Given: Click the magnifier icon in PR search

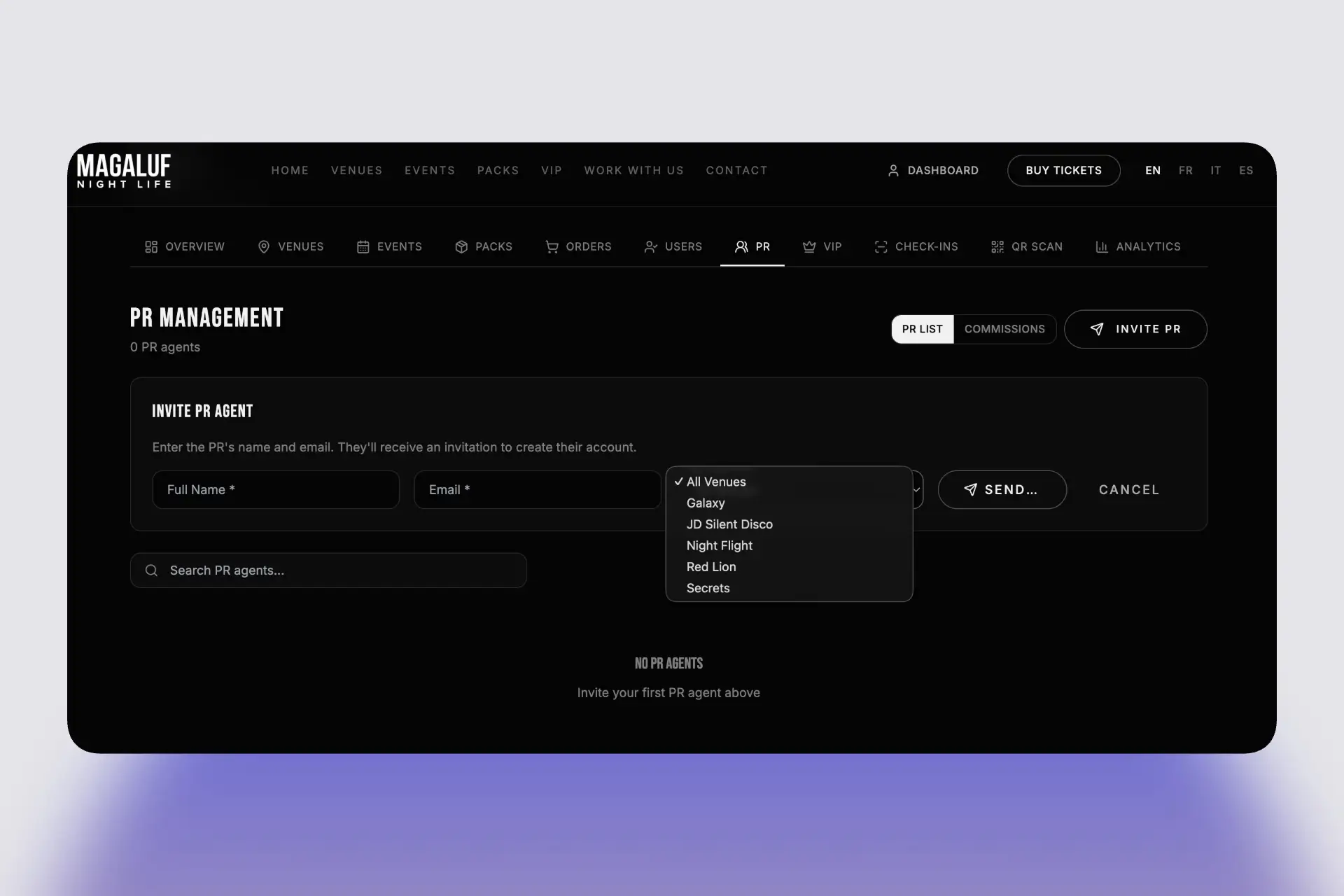Looking at the screenshot, I should click(151, 570).
